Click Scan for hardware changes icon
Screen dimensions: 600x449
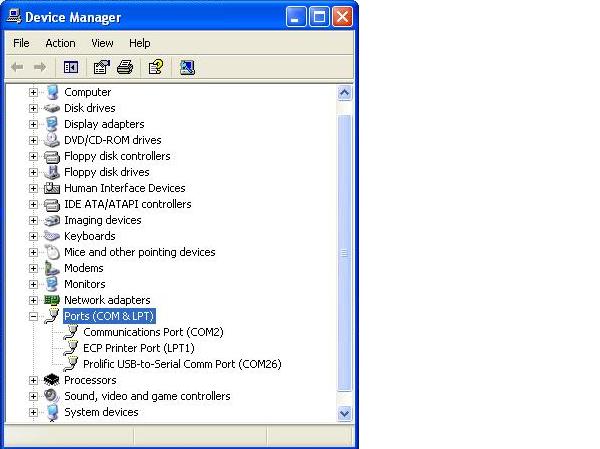click(x=187, y=68)
